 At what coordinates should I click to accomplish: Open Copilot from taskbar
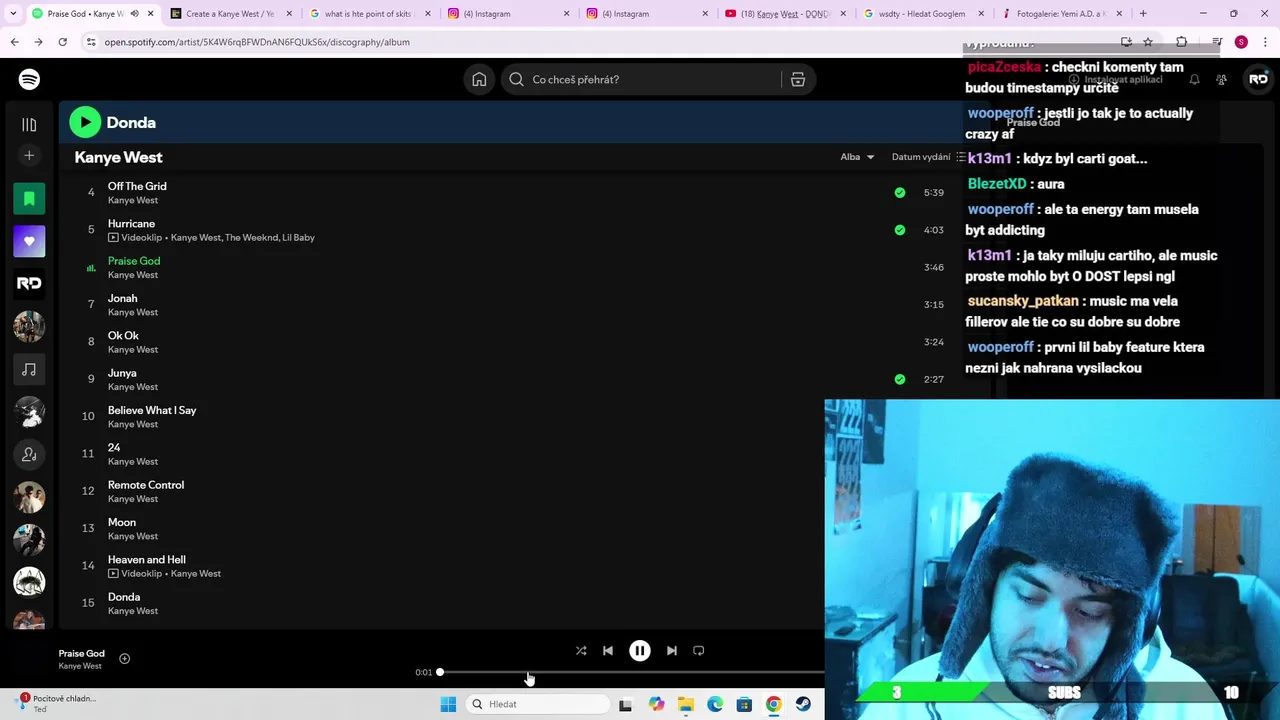coord(656,704)
